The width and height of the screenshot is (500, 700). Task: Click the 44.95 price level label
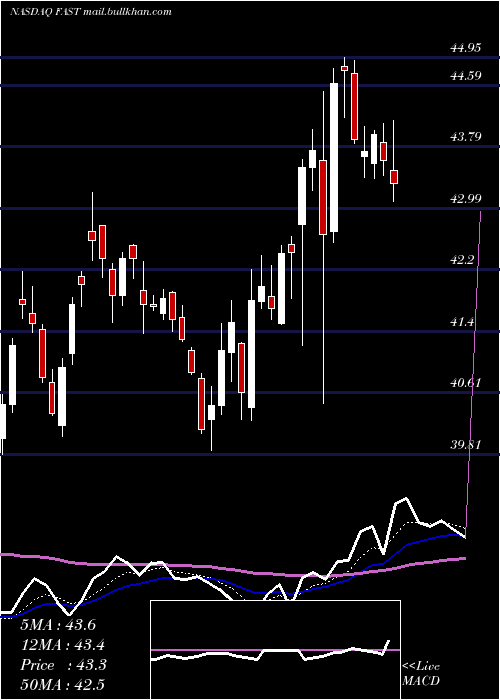click(x=466, y=48)
